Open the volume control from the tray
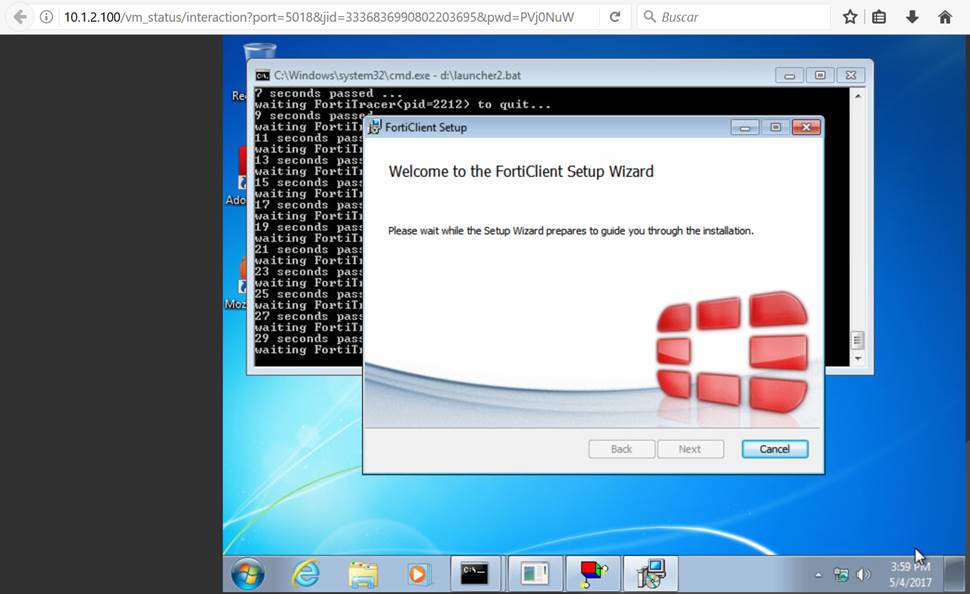 point(864,575)
